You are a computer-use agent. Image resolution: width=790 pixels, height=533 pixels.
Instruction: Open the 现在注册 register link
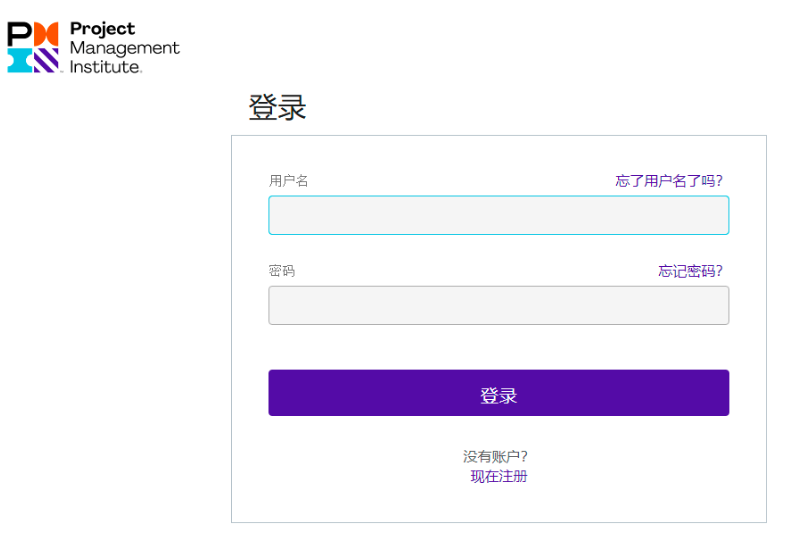pos(499,476)
